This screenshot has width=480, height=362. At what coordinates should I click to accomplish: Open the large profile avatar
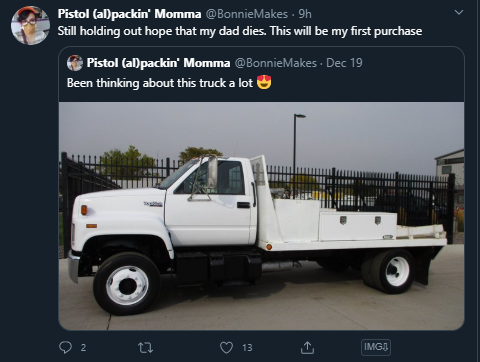tap(30, 25)
